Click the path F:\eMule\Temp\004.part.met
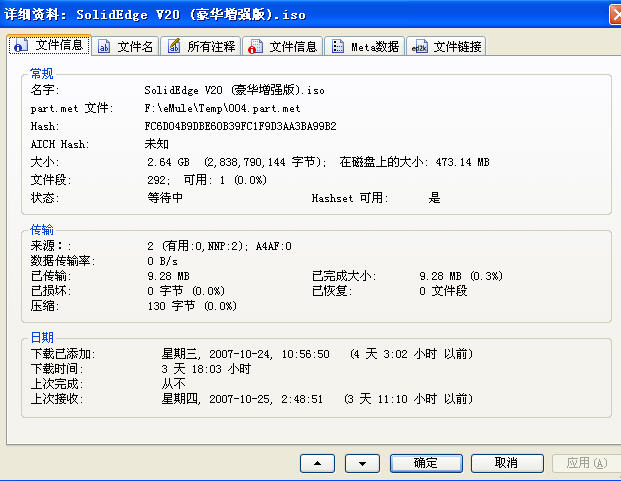 tap(222, 108)
